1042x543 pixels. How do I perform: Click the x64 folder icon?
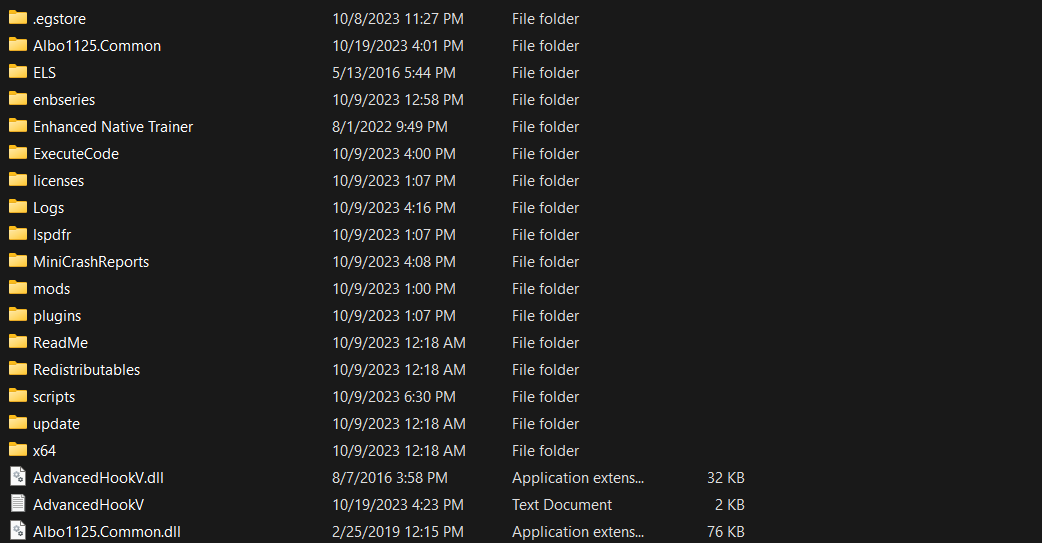pos(17,450)
